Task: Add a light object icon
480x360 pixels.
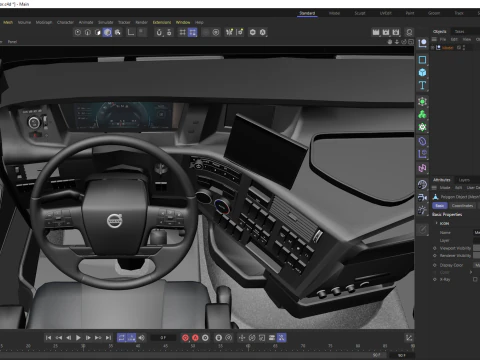Action: coord(422,210)
